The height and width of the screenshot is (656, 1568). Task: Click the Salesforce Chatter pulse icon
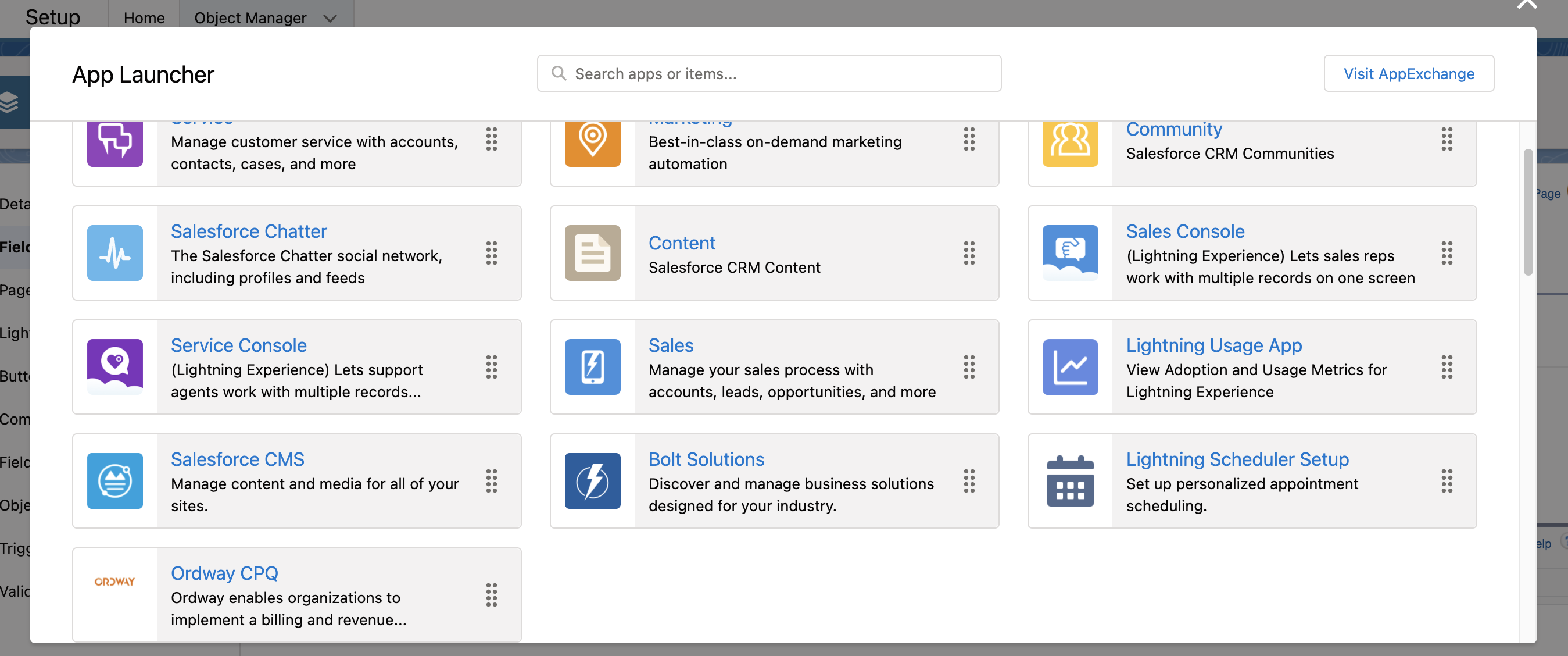pos(114,253)
